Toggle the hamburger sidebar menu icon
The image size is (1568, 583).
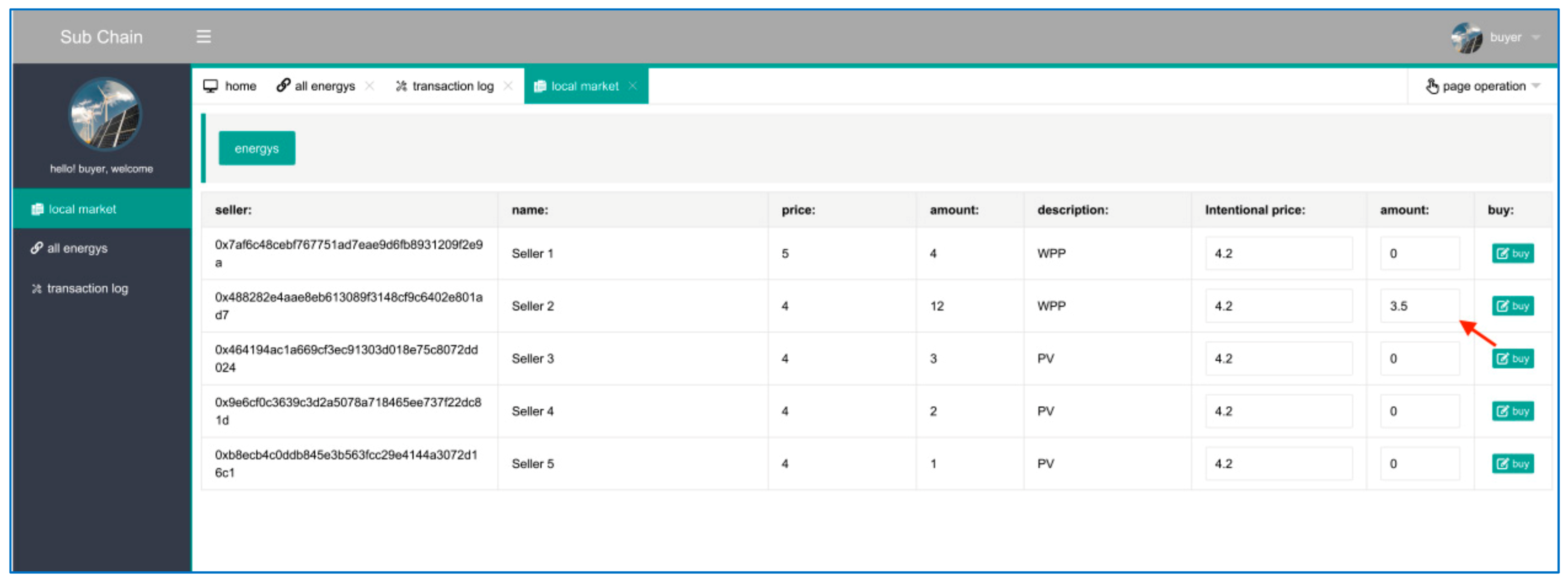click(203, 37)
